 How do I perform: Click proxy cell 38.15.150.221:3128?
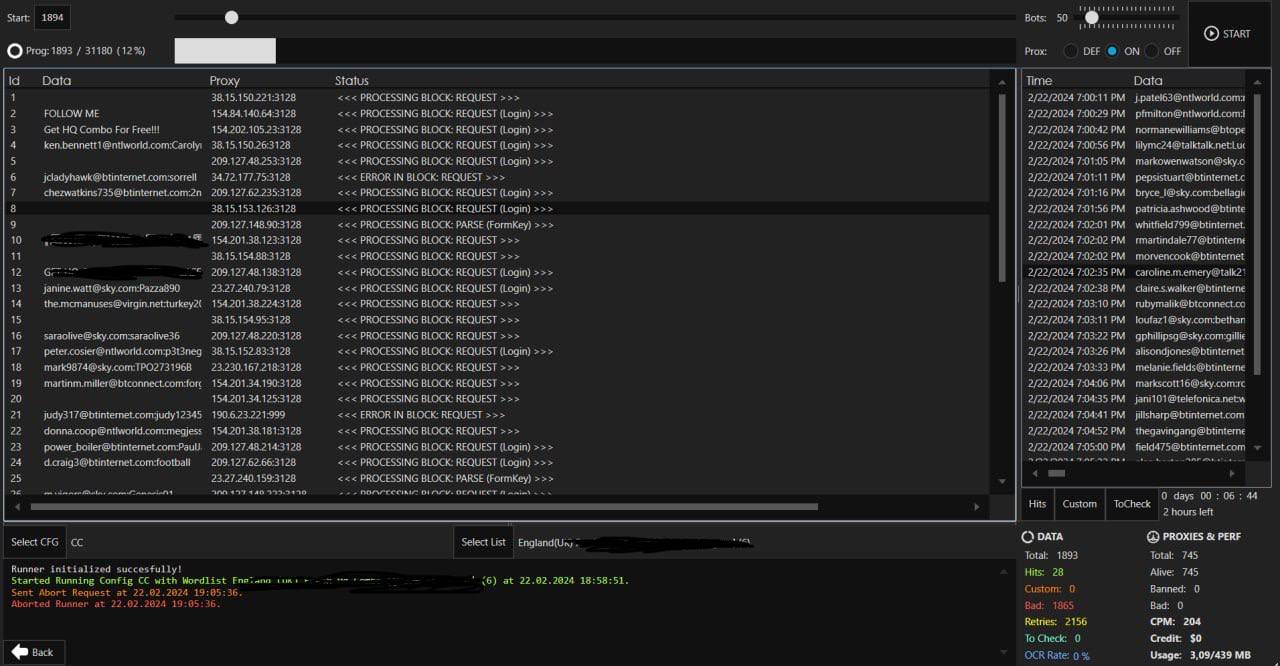254,98
